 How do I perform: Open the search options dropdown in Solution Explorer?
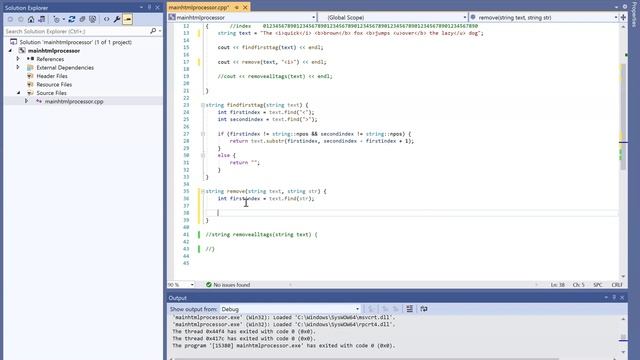coord(160,31)
